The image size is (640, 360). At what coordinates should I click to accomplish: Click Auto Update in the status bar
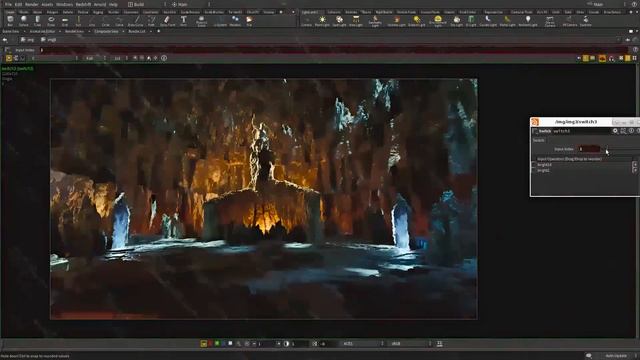click(616, 356)
